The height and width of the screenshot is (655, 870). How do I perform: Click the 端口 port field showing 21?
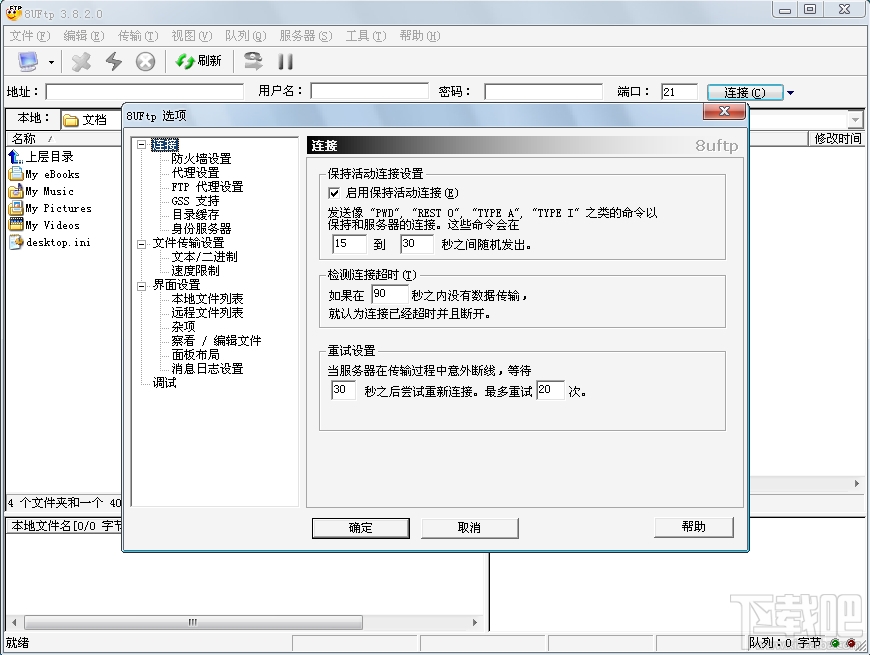point(679,92)
